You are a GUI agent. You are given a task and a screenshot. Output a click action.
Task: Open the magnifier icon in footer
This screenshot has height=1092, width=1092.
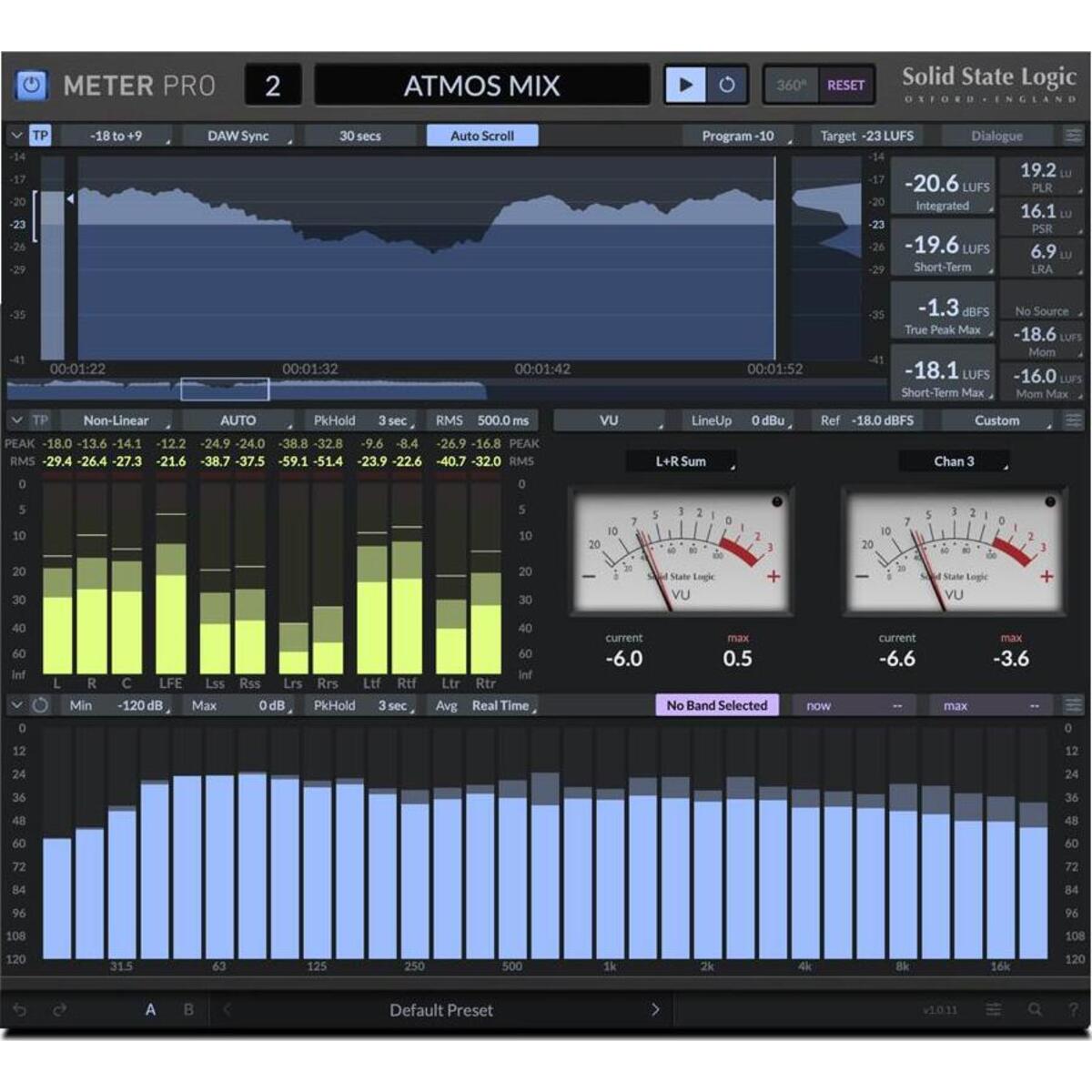coord(1035,1010)
